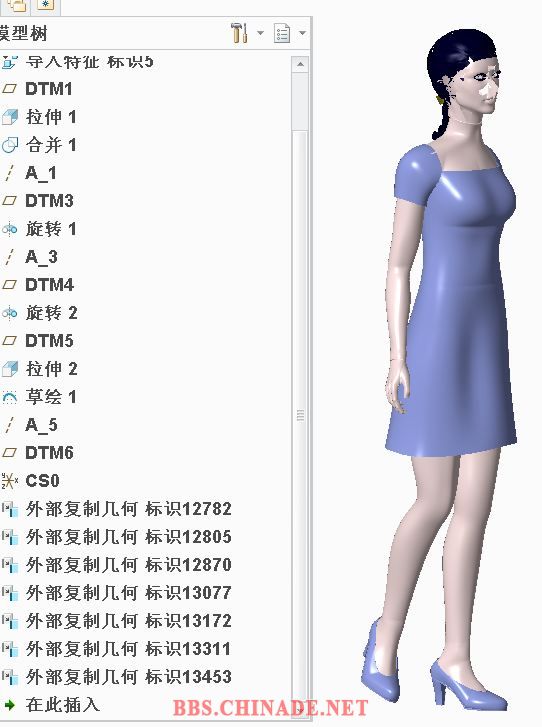This screenshot has height=727, width=542.
Task: Click the datum plane icon of DTM4
Action: [x=10, y=285]
